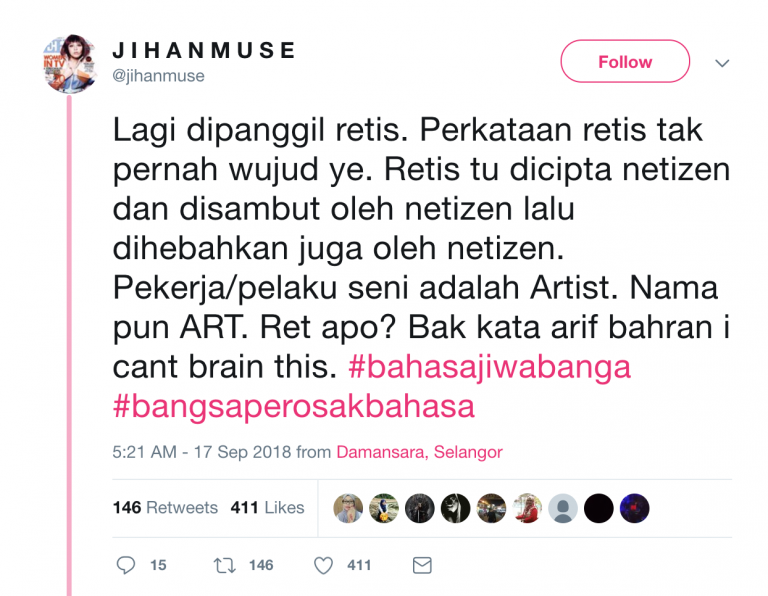768x596 pixels.
Task: Retweet using the retweet arrows icon
Action: click(225, 565)
